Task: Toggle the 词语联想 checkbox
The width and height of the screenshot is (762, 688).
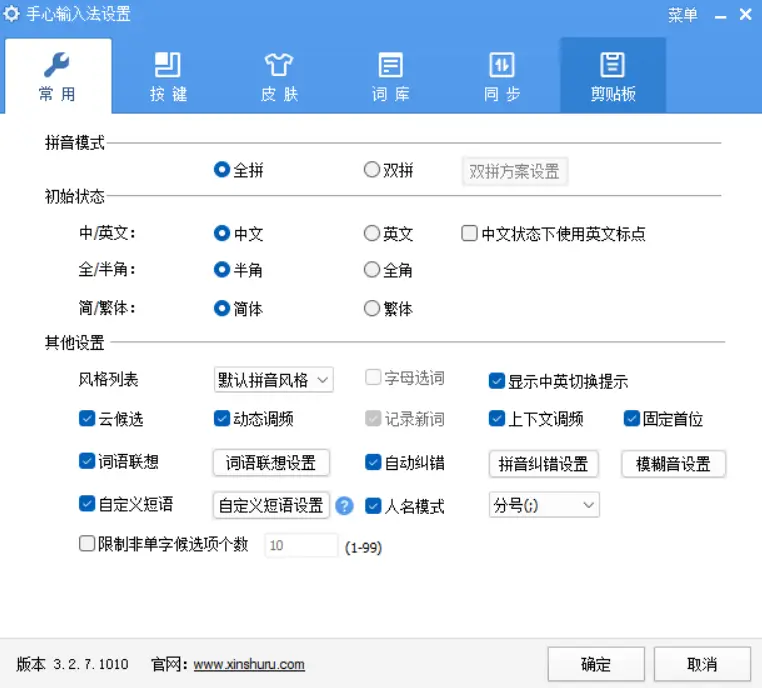Action: pyautogui.click(x=119, y=461)
